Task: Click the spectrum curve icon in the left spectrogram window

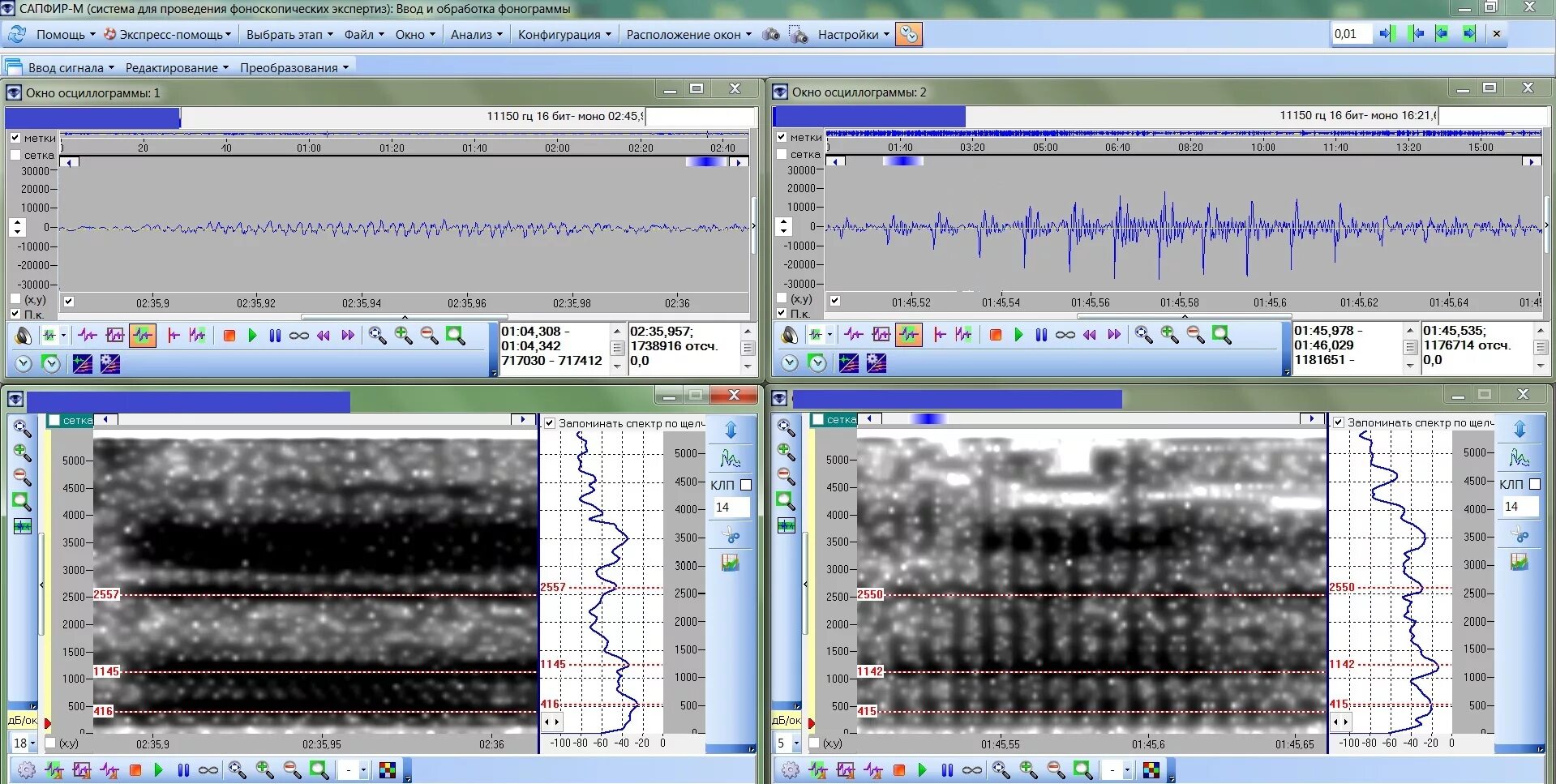Action: click(x=731, y=459)
